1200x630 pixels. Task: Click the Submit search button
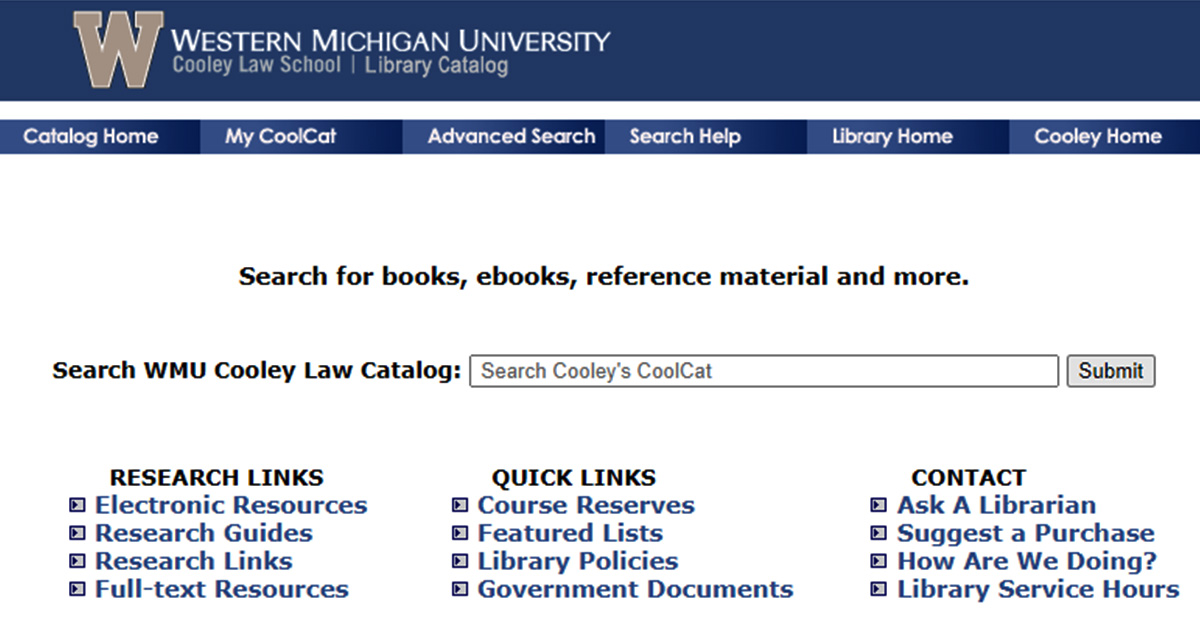click(x=1111, y=371)
